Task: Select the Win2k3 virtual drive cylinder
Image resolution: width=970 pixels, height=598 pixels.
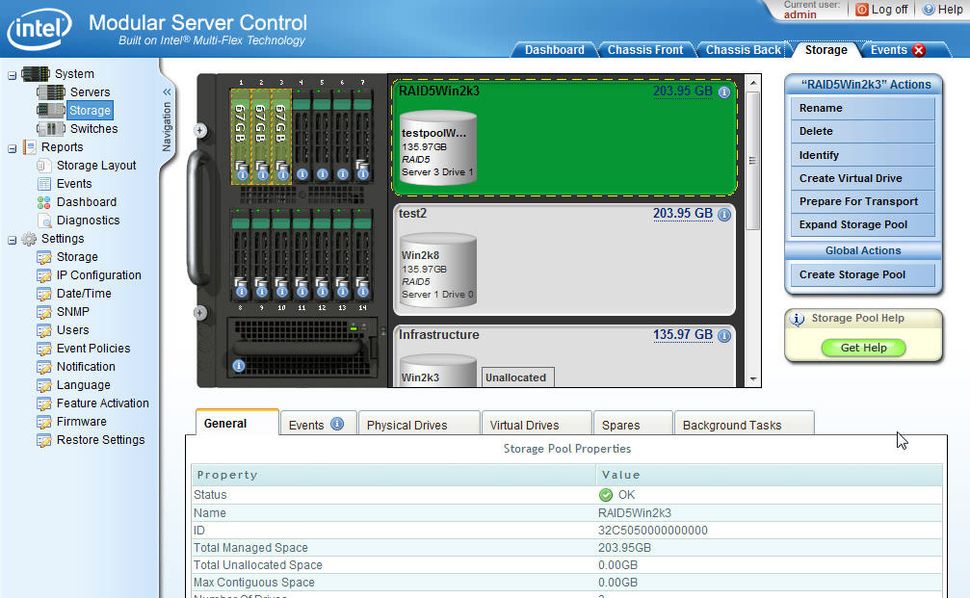Action: click(437, 370)
